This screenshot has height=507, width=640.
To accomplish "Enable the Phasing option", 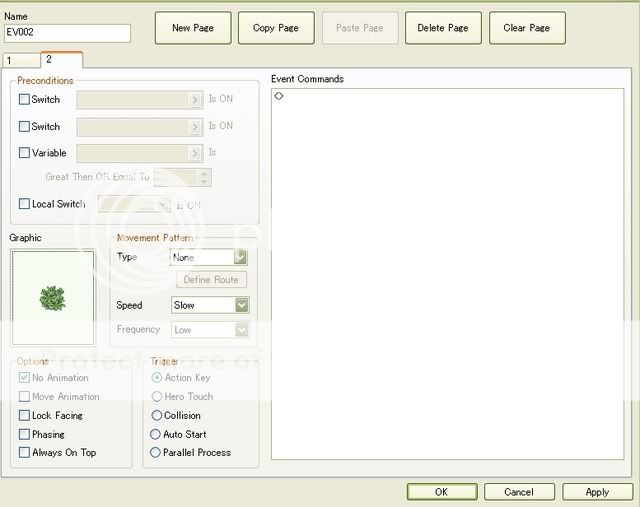I will click(25, 434).
